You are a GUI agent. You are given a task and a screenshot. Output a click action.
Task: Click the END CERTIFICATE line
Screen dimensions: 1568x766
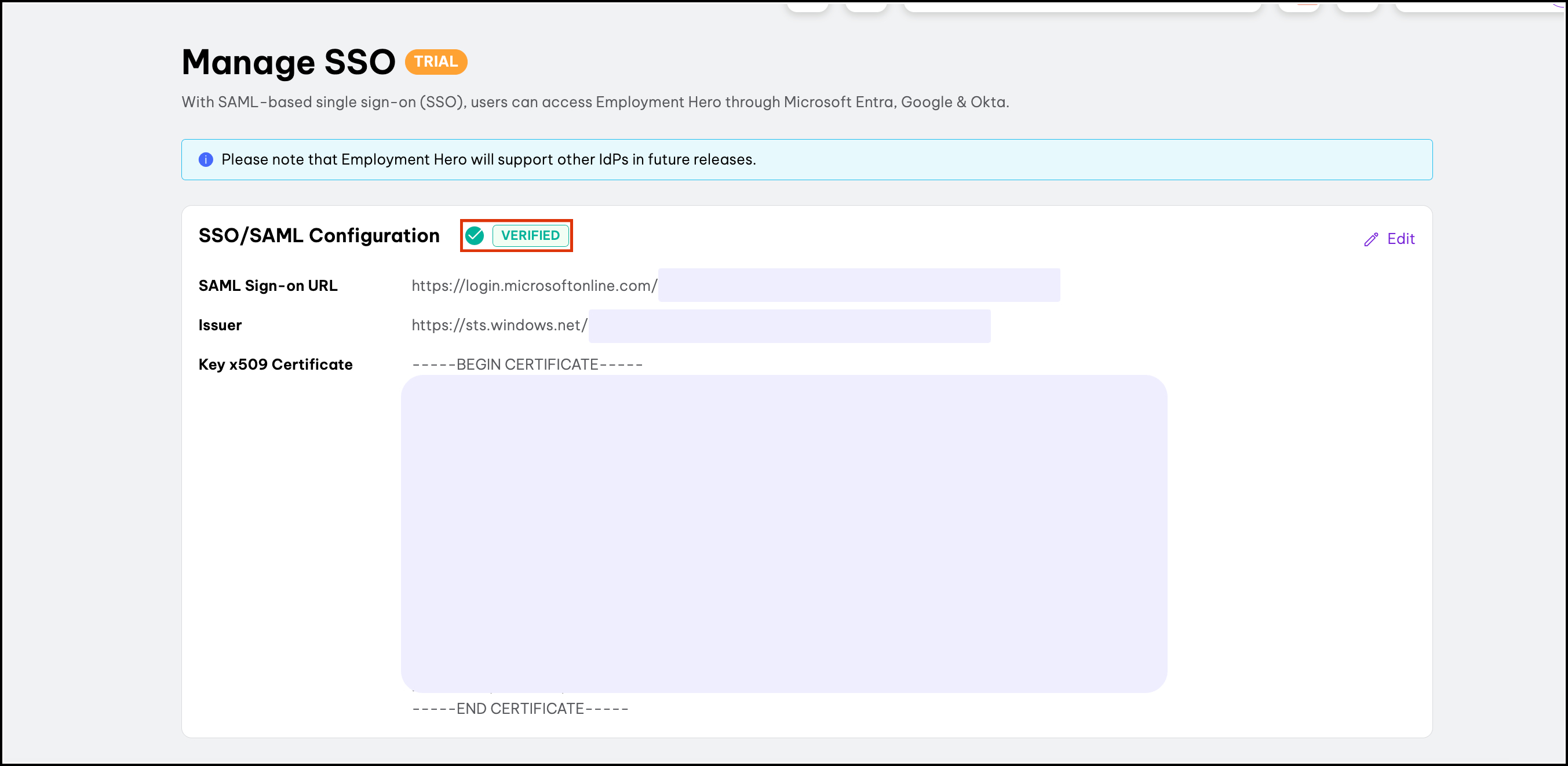(520, 709)
